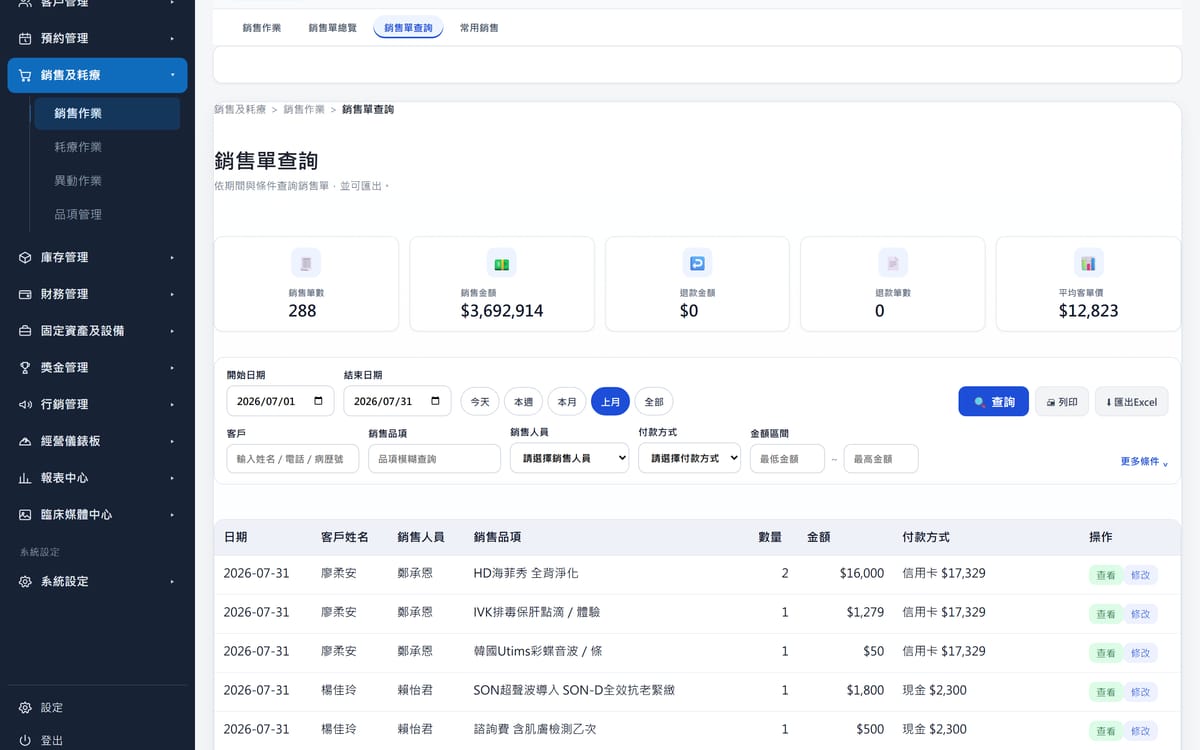
Task: Click the 最低金額 input field
Action: point(787,458)
